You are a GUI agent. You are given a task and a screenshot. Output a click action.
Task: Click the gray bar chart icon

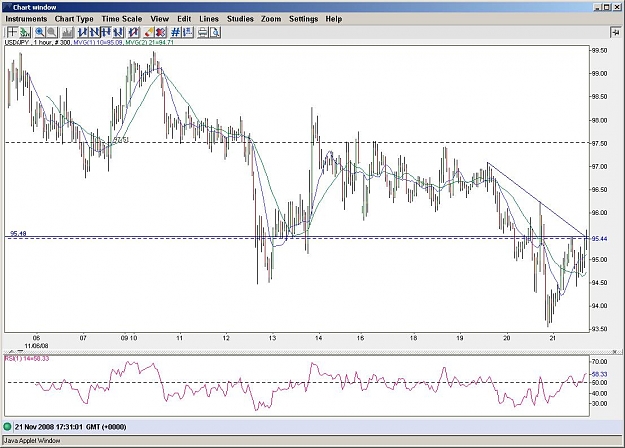click(68, 32)
